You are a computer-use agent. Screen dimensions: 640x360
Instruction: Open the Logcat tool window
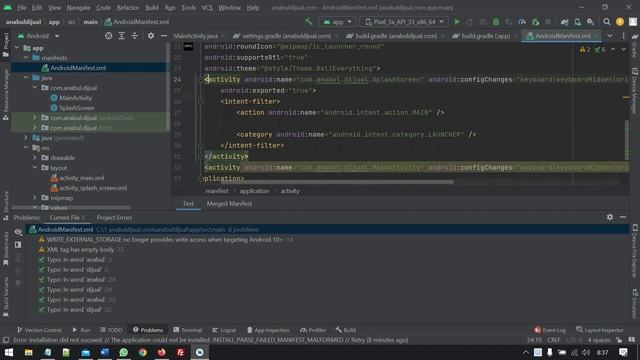coord(224,330)
